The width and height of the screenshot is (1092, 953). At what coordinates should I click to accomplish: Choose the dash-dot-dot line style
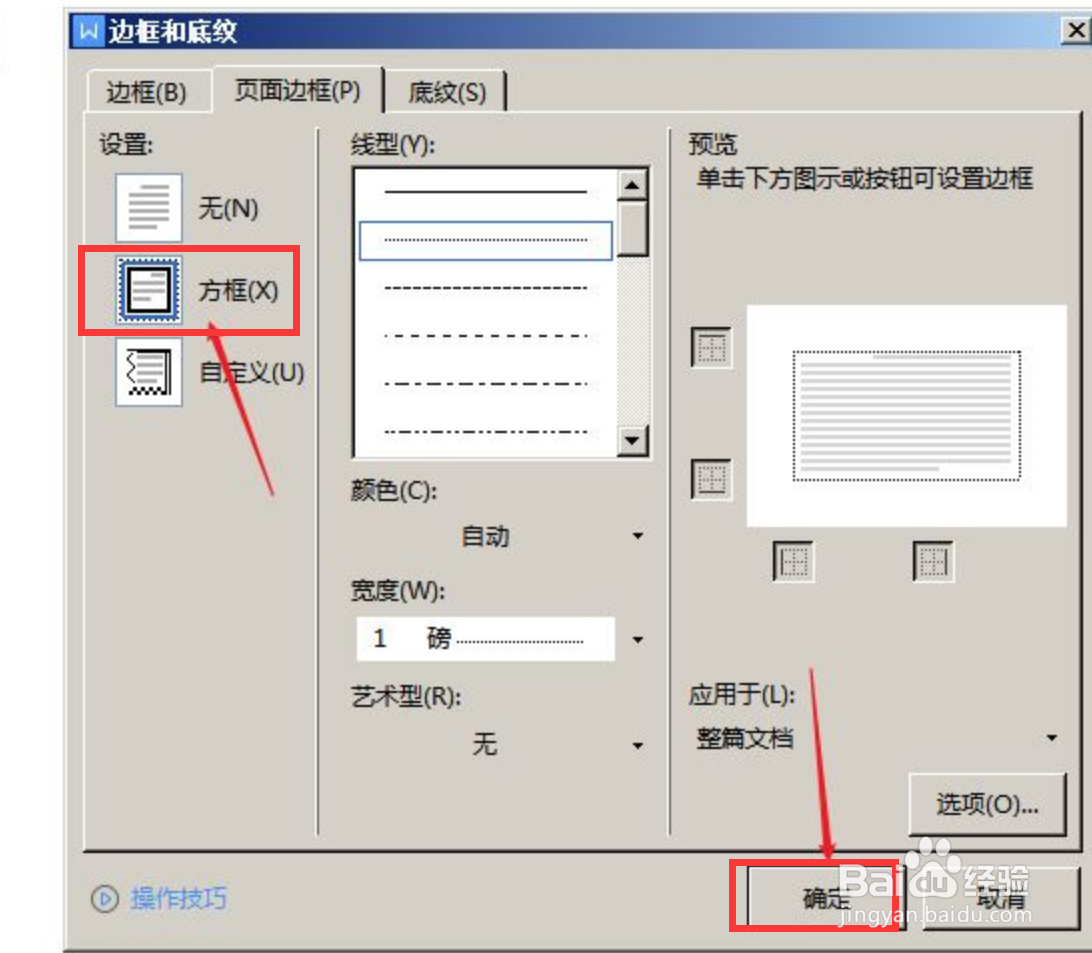tap(486, 432)
